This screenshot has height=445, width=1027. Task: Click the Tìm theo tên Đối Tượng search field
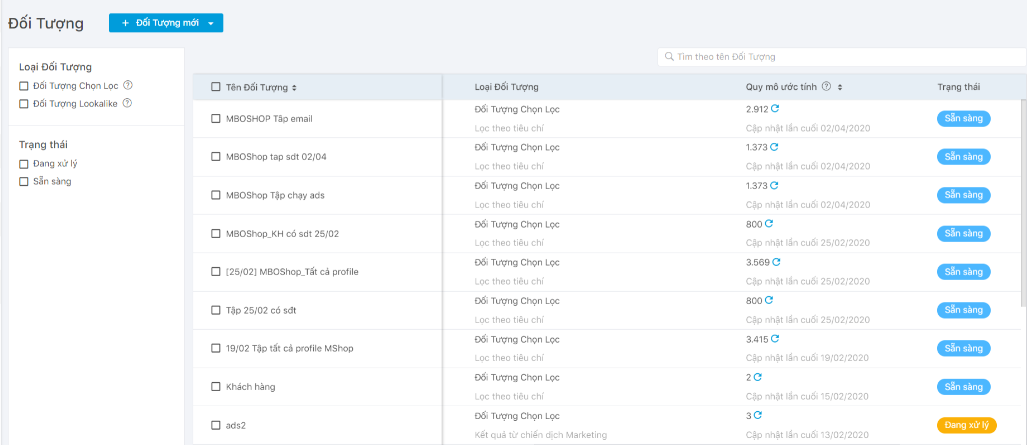[x=842, y=57]
